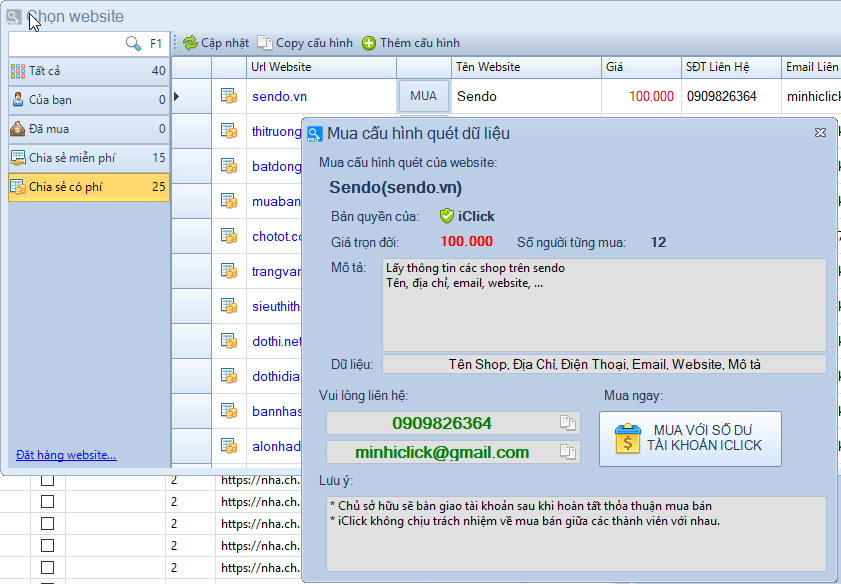Open the Đã mua category
Image resolution: width=841 pixels, height=584 pixels.
tap(88, 129)
